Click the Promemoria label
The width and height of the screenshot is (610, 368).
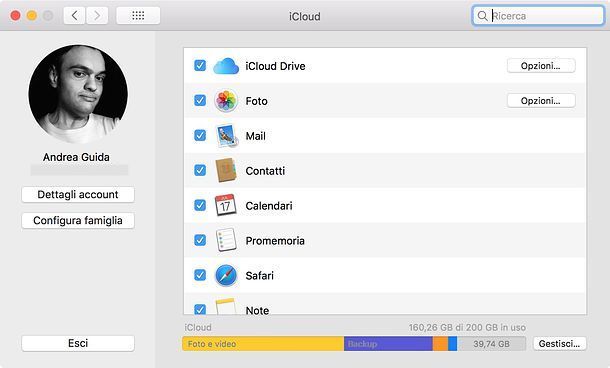275,241
